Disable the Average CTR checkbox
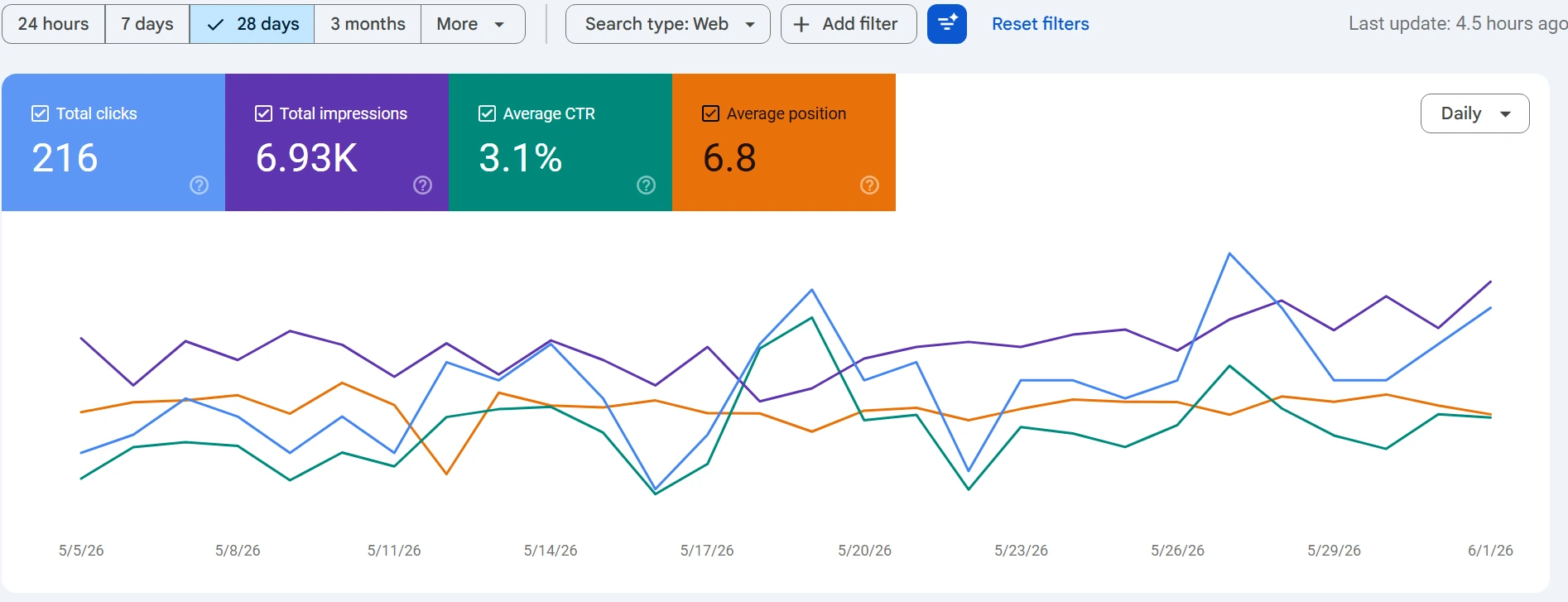Image resolution: width=1568 pixels, height=602 pixels. tap(487, 113)
